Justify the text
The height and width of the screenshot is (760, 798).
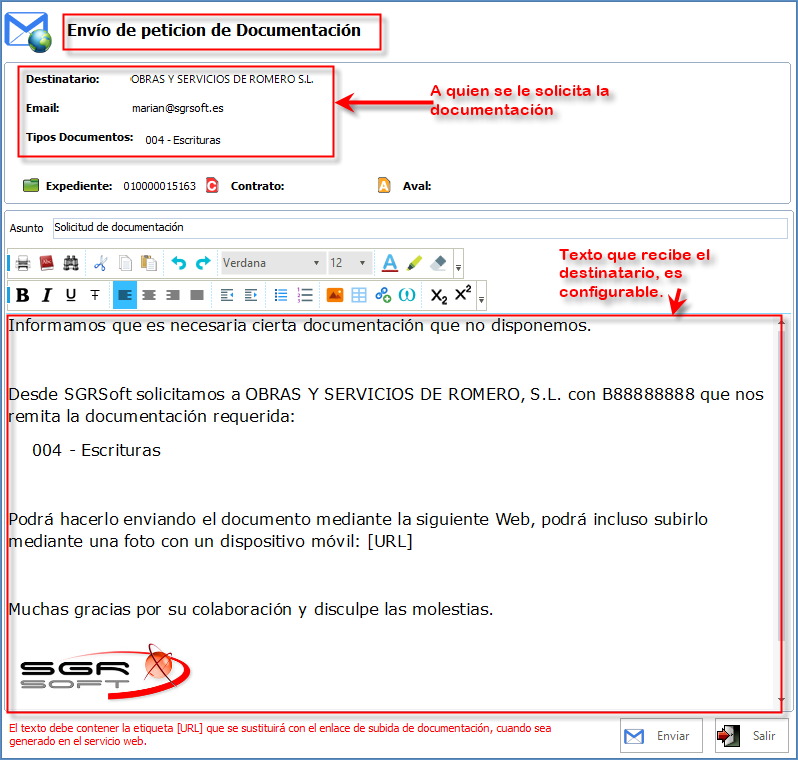click(197, 295)
